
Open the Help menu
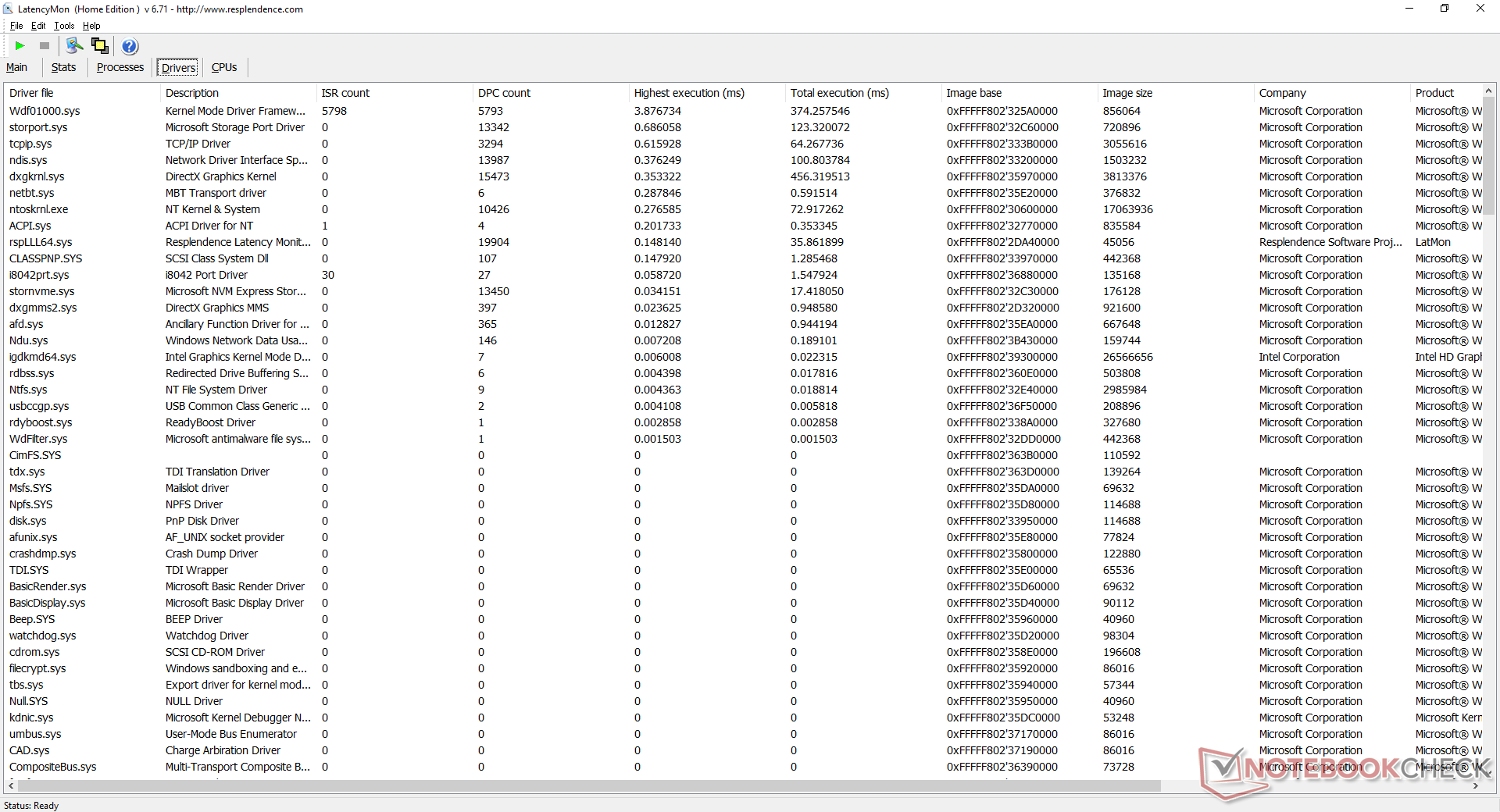point(91,26)
